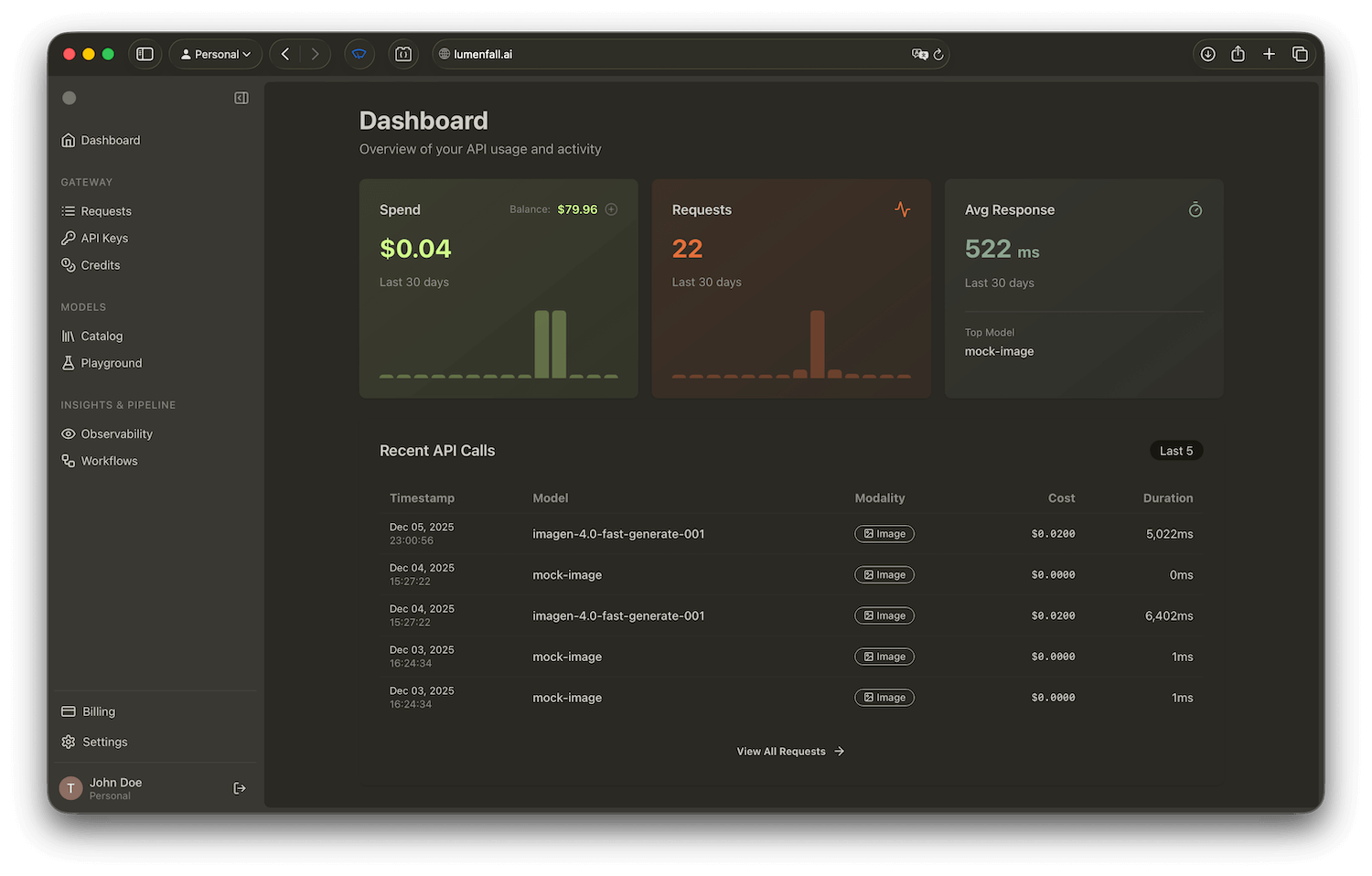Launch the Playground
This screenshot has height=876, width=1372.
click(x=112, y=362)
